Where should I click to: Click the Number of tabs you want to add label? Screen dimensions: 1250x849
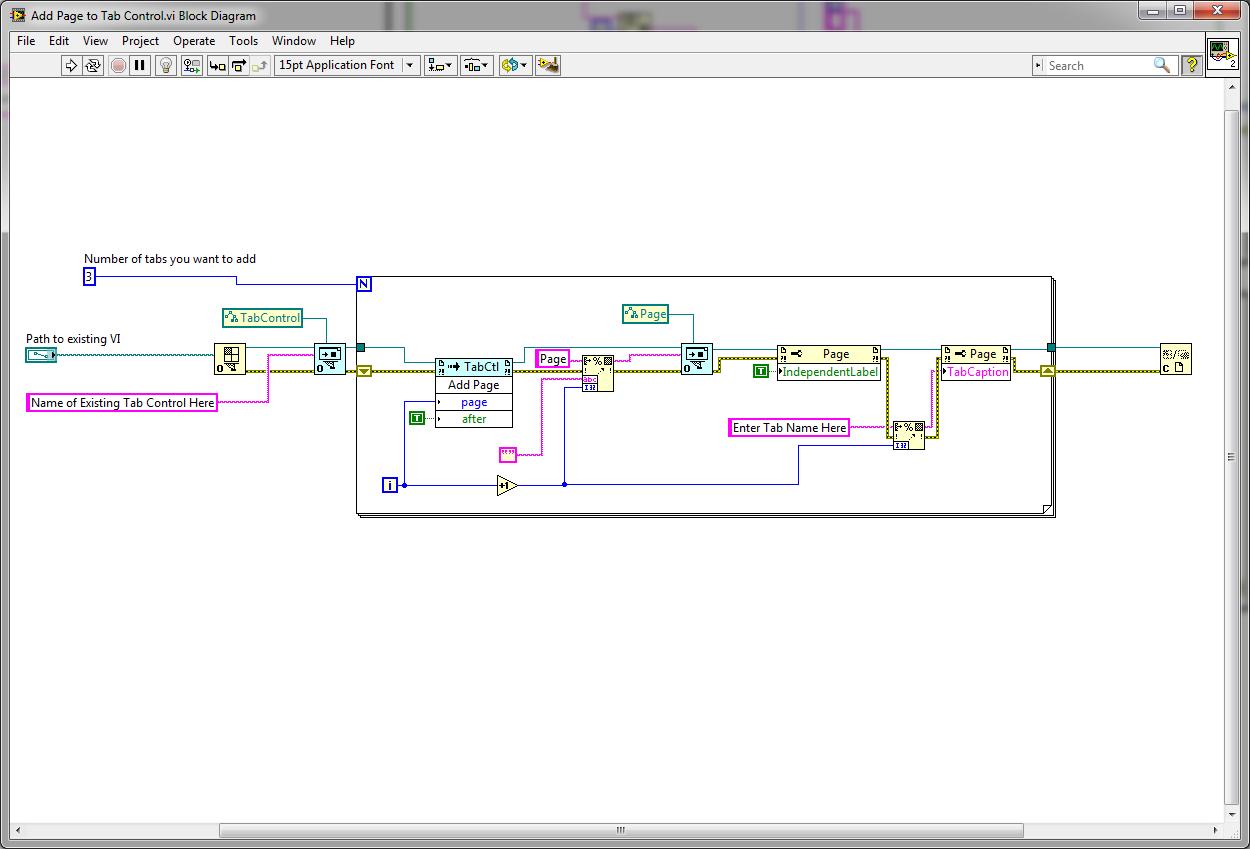tap(170, 259)
